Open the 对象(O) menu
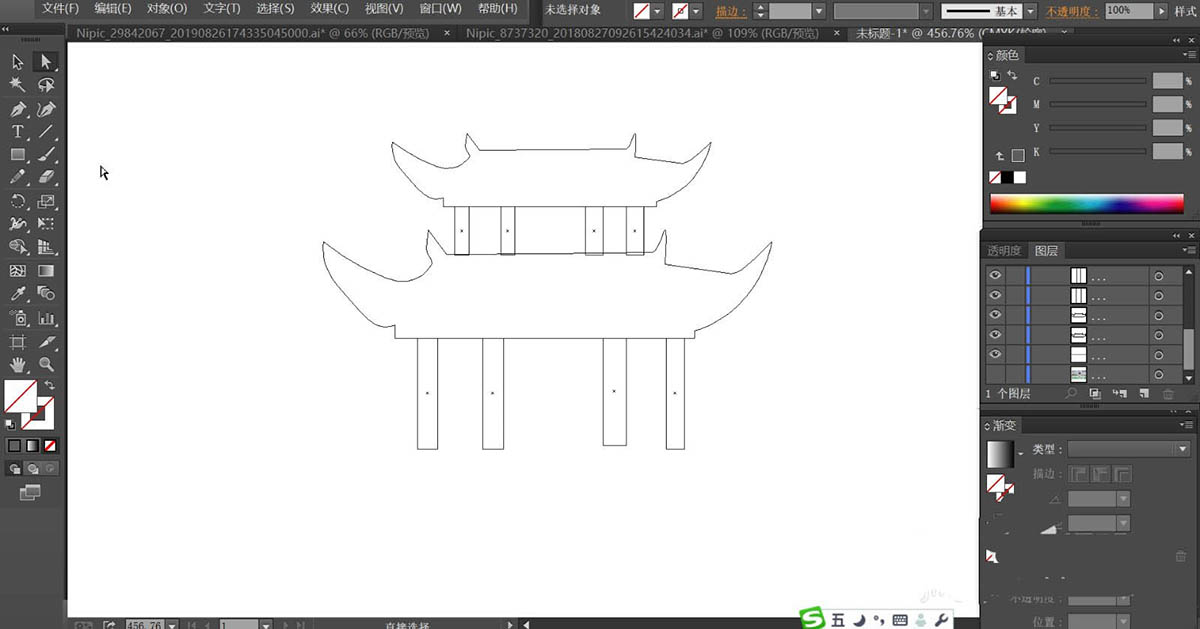Image resolution: width=1200 pixels, height=629 pixels. (x=167, y=8)
